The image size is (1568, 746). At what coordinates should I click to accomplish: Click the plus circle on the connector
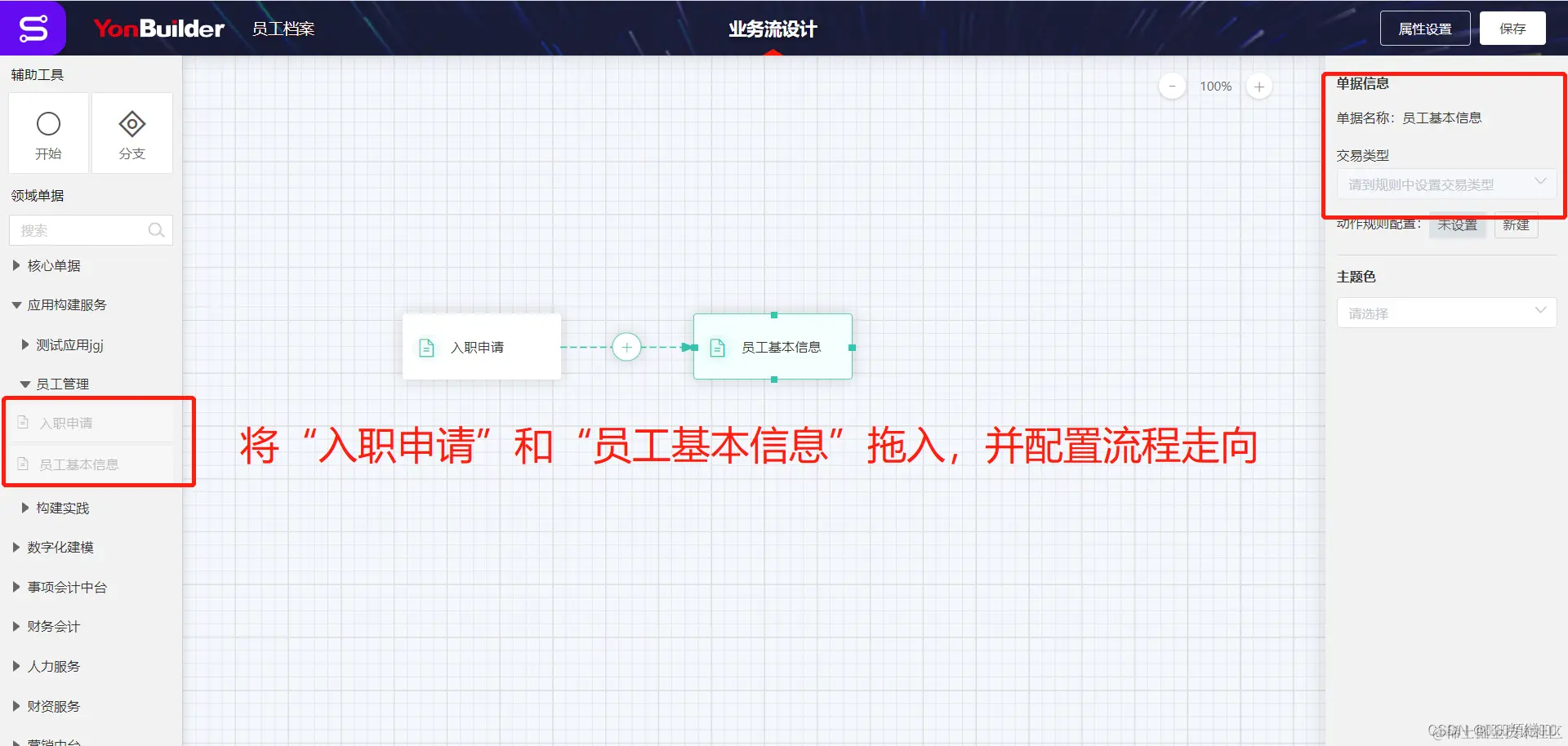[626, 347]
